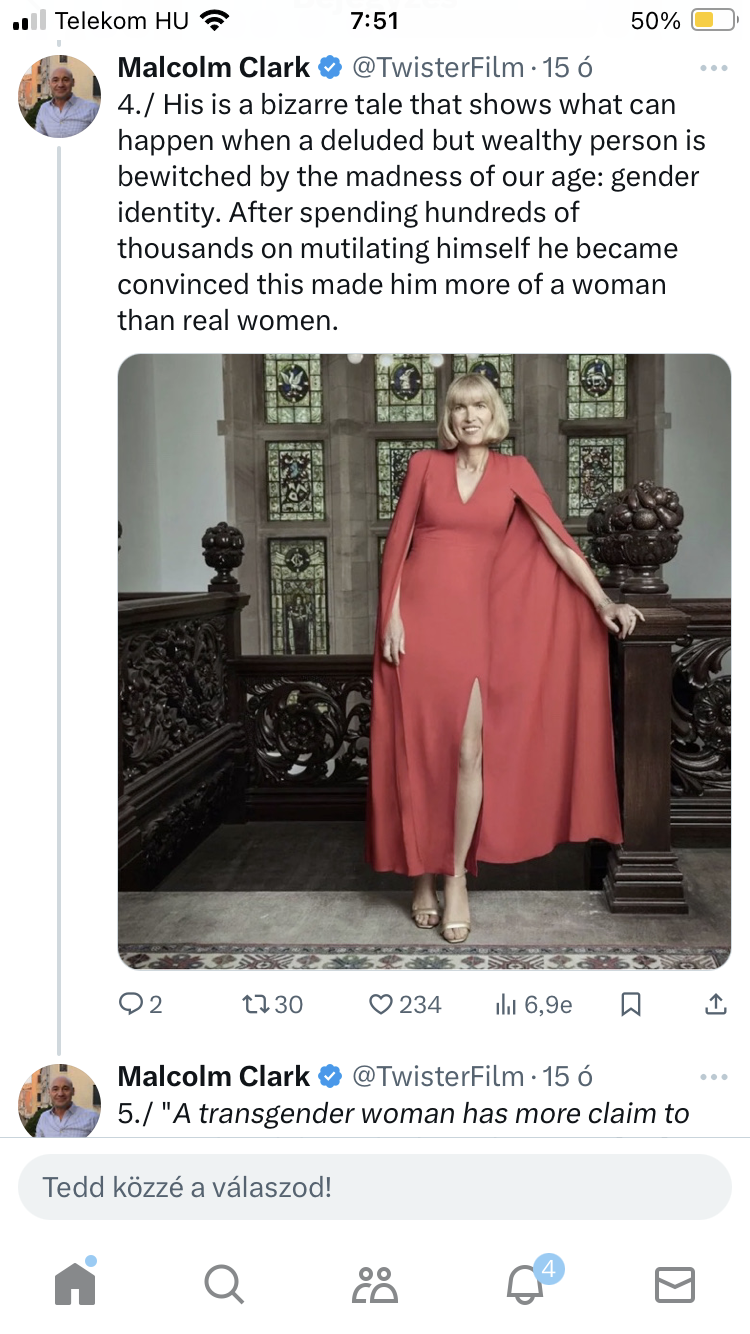View analytics showing 6,9e views
This screenshot has width=750, height=1334.
[507, 1004]
